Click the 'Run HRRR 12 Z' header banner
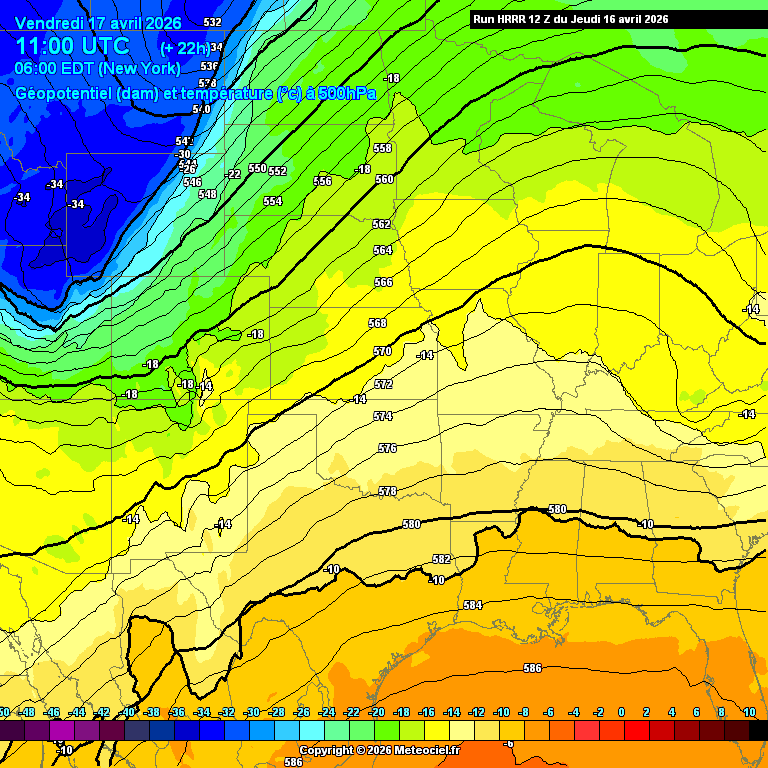The height and width of the screenshot is (768, 768). point(570,19)
